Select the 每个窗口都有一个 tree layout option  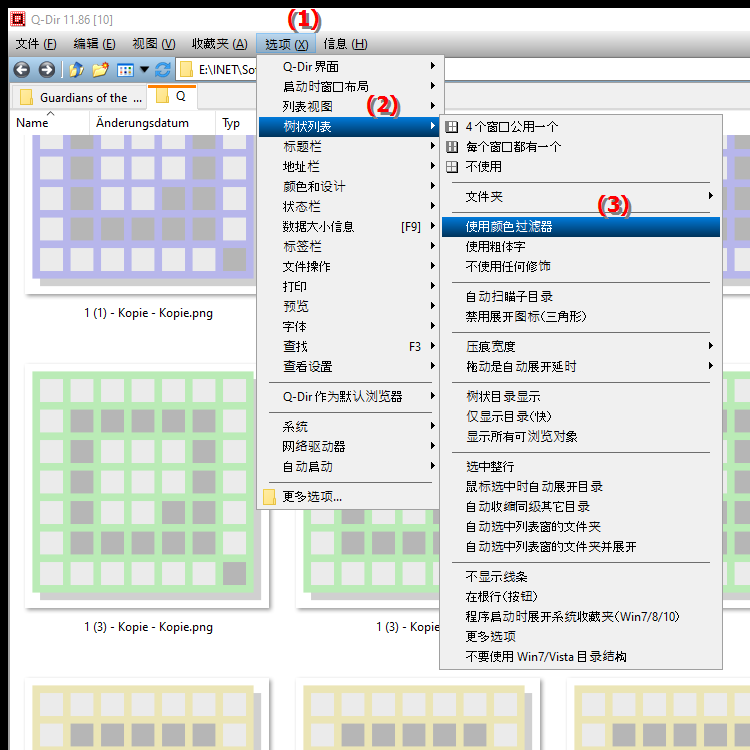[x=580, y=147]
